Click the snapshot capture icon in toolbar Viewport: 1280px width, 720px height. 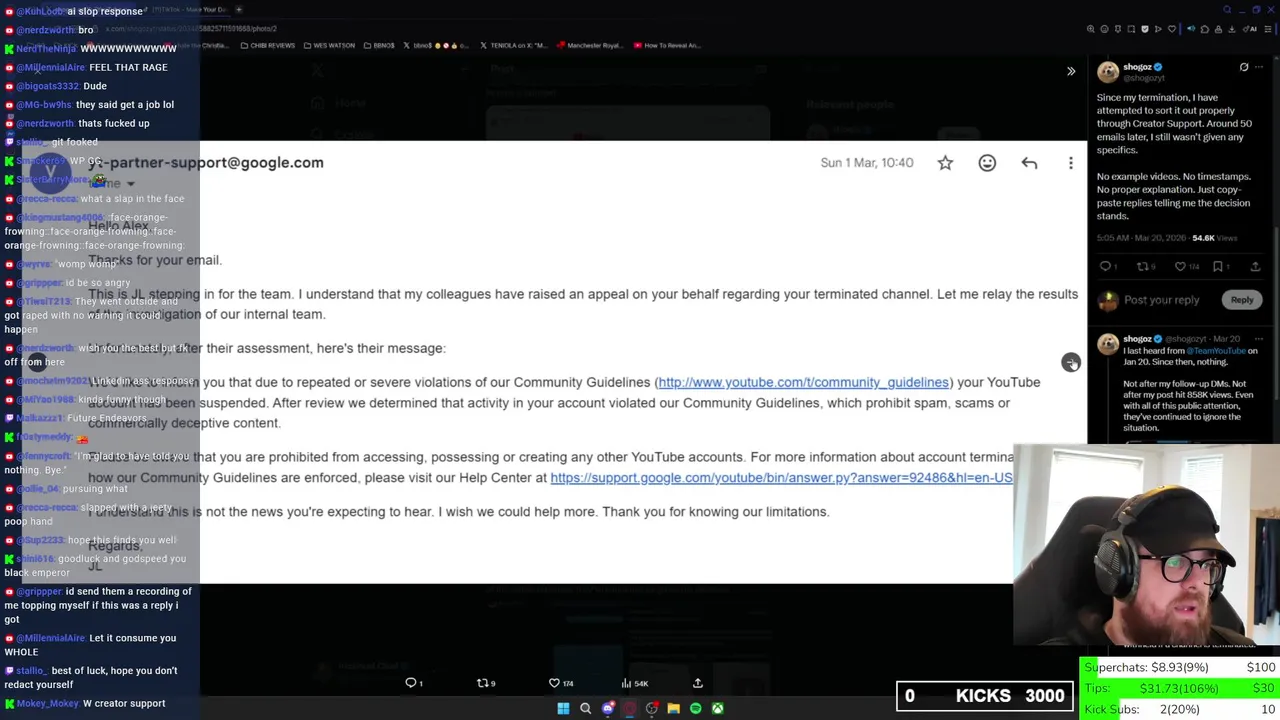tap(1131, 29)
